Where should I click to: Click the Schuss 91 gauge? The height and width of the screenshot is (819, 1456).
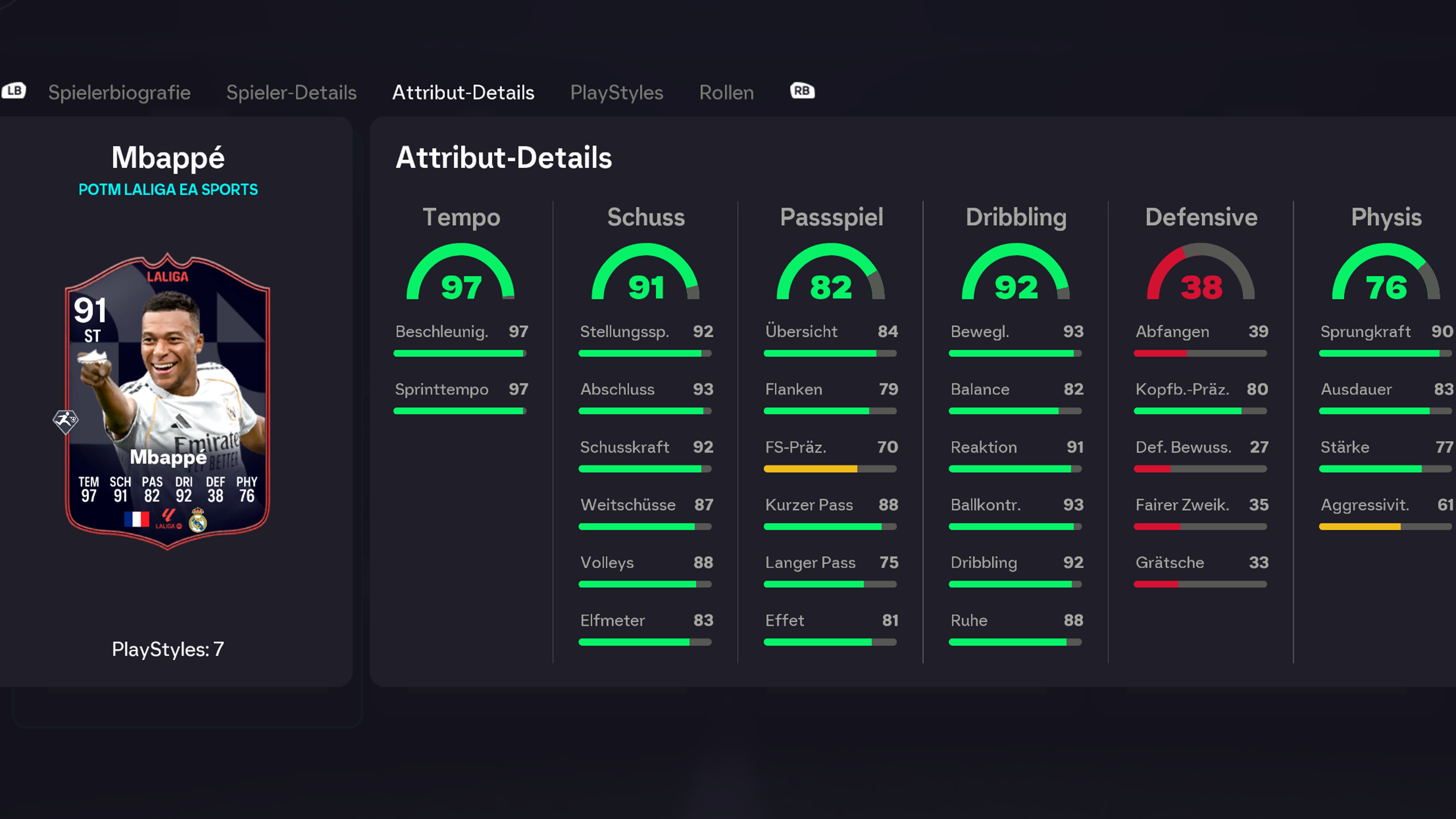[x=646, y=274]
